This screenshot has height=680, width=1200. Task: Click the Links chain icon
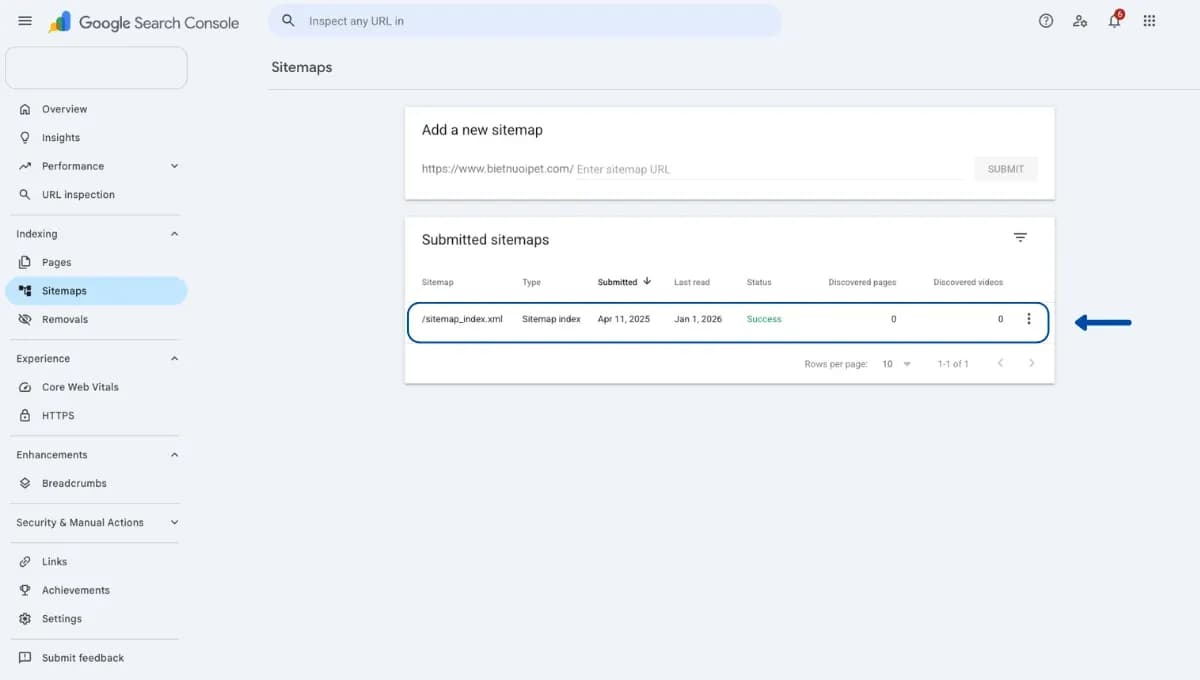(25, 562)
